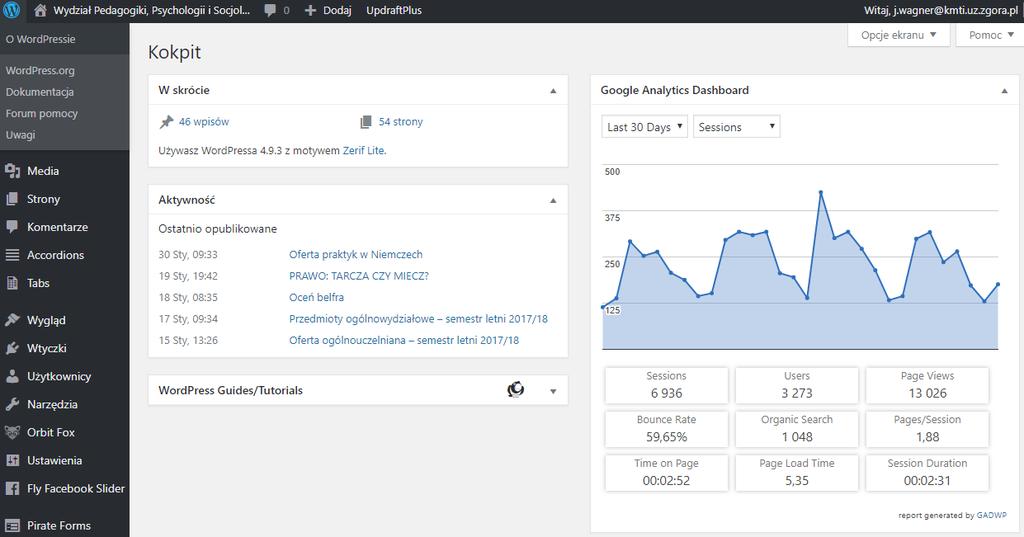Image resolution: width=1024 pixels, height=537 pixels.
Task: Open the Witaj j.wagner account menu
Action: [940, 10]
